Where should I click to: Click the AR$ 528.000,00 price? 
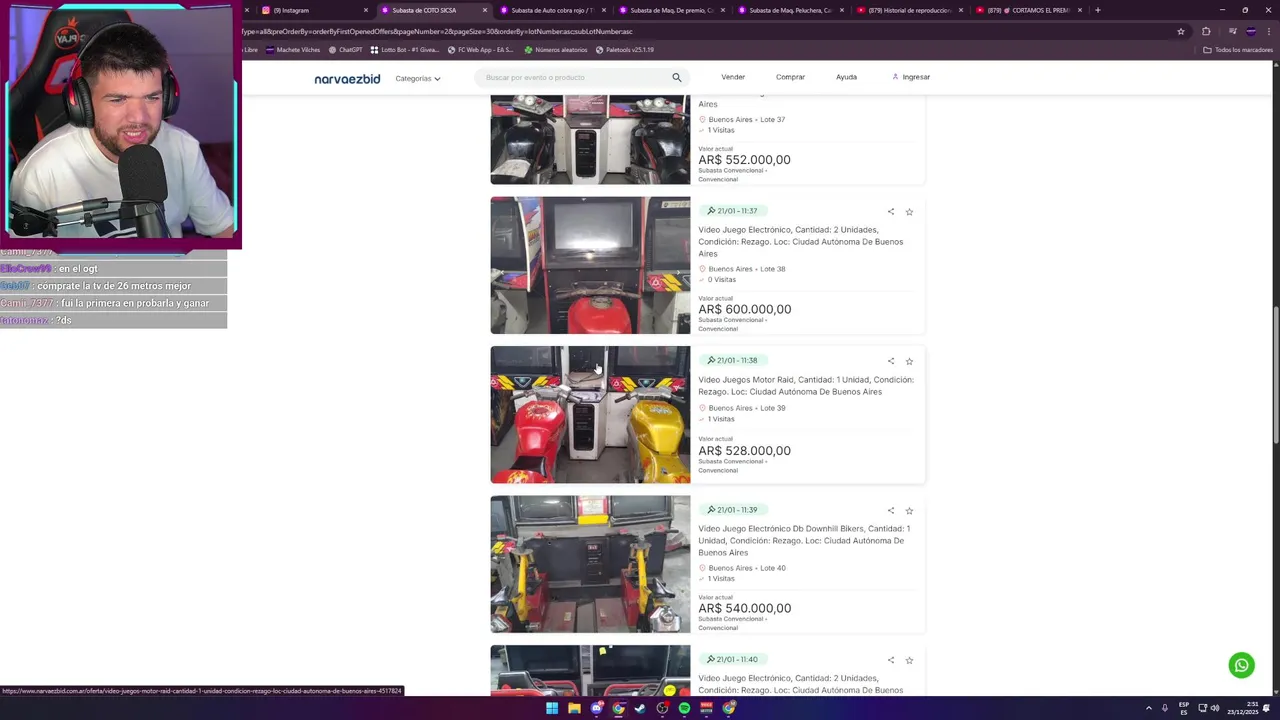(744, 451)
